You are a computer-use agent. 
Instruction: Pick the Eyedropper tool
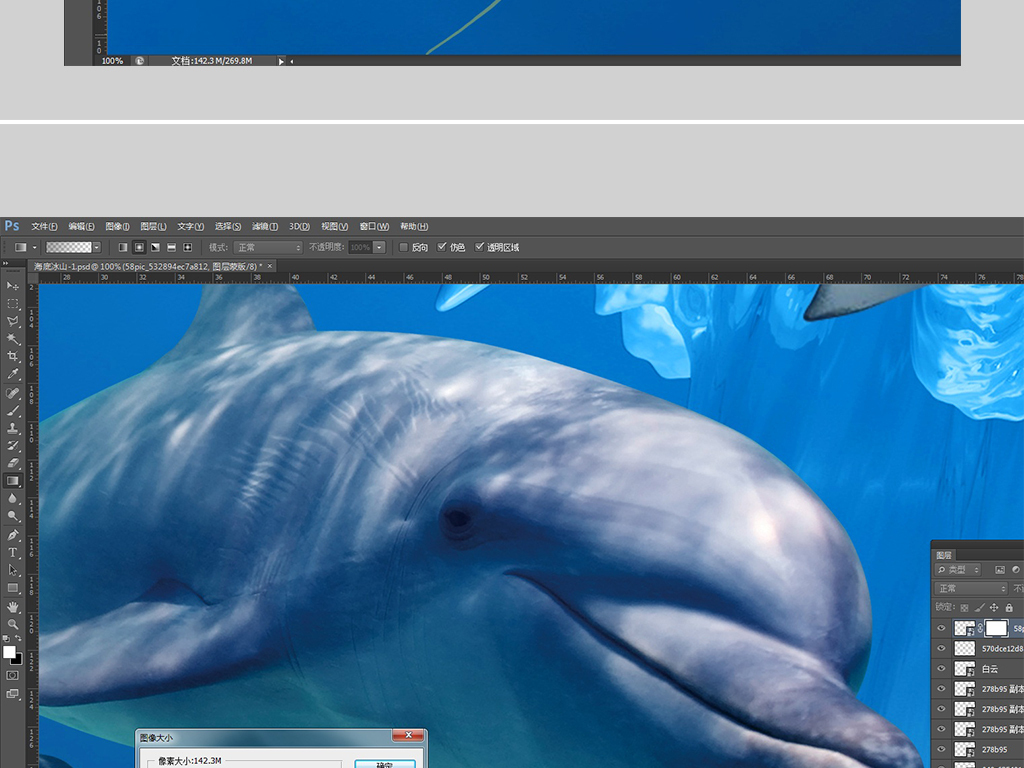tap(13, 375)
